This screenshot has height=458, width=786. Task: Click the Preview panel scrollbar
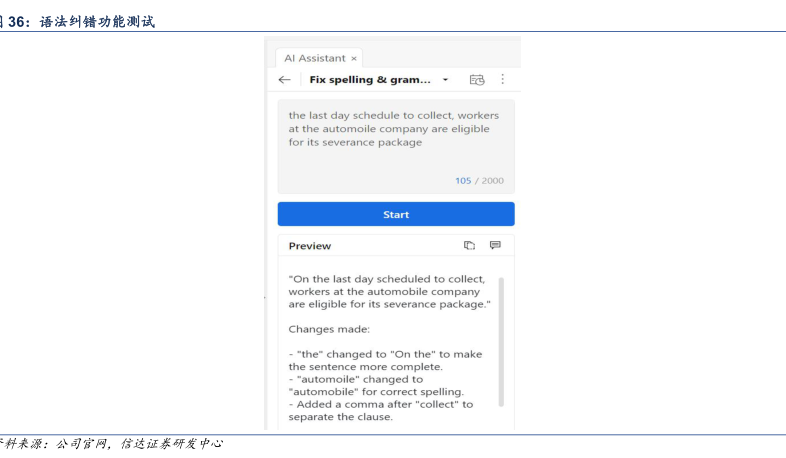(501, 340)
